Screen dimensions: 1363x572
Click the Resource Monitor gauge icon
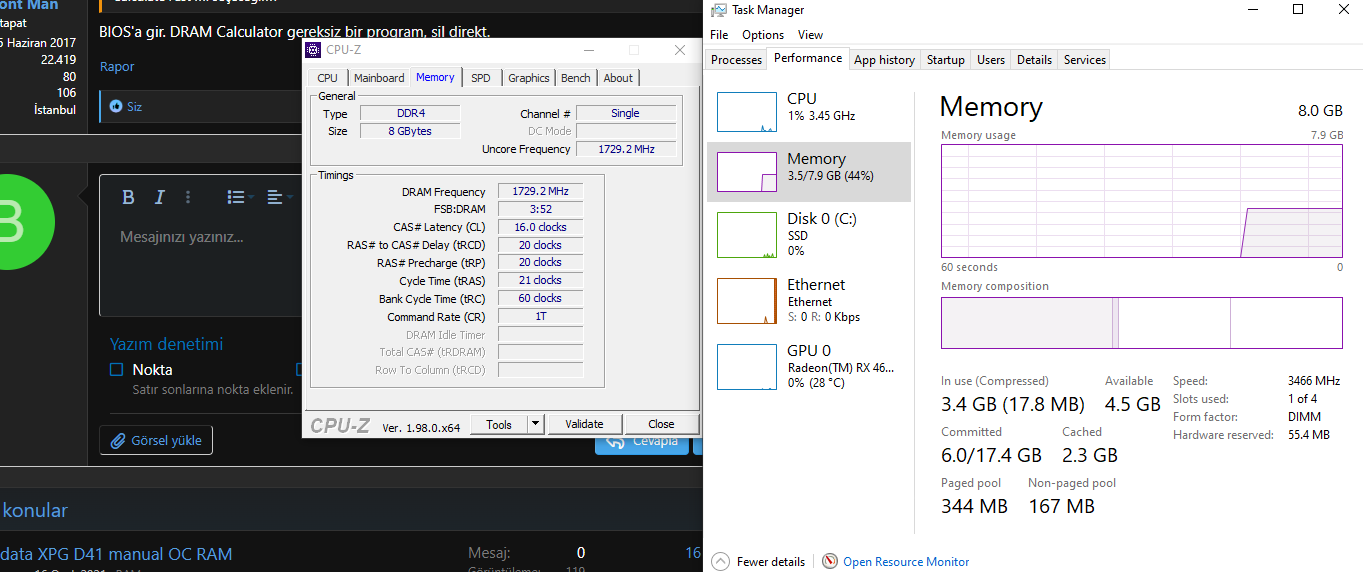[830, 561]
